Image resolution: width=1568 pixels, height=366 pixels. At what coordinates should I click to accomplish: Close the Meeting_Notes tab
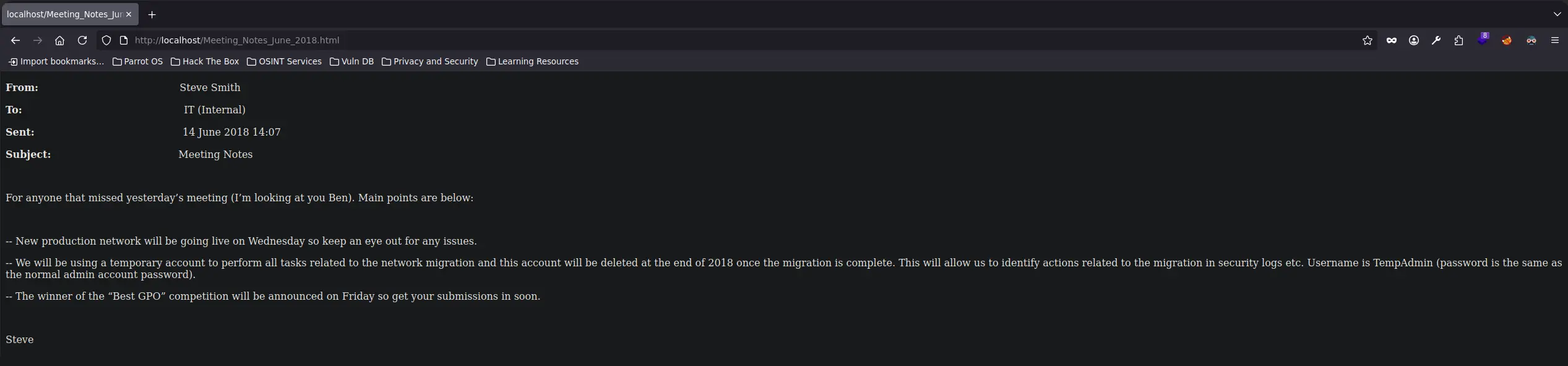129,14
